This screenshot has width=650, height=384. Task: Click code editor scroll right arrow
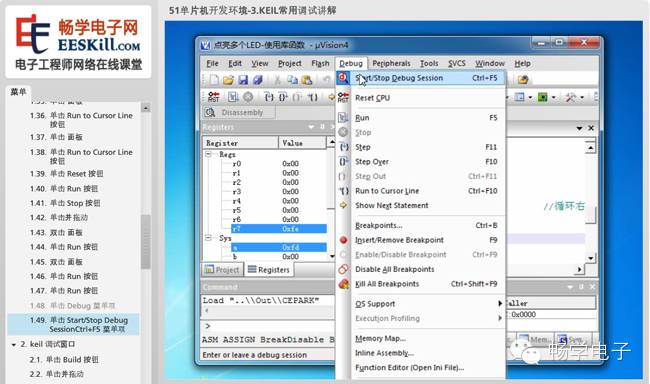[x=580, y=270]
